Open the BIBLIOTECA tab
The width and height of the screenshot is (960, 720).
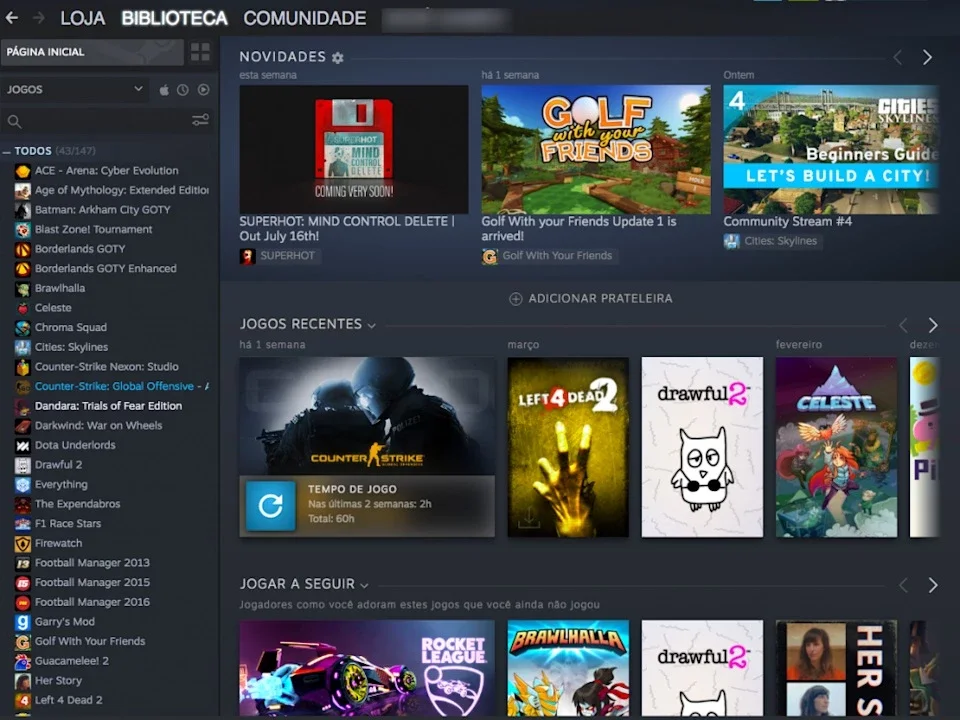[174, 18]
